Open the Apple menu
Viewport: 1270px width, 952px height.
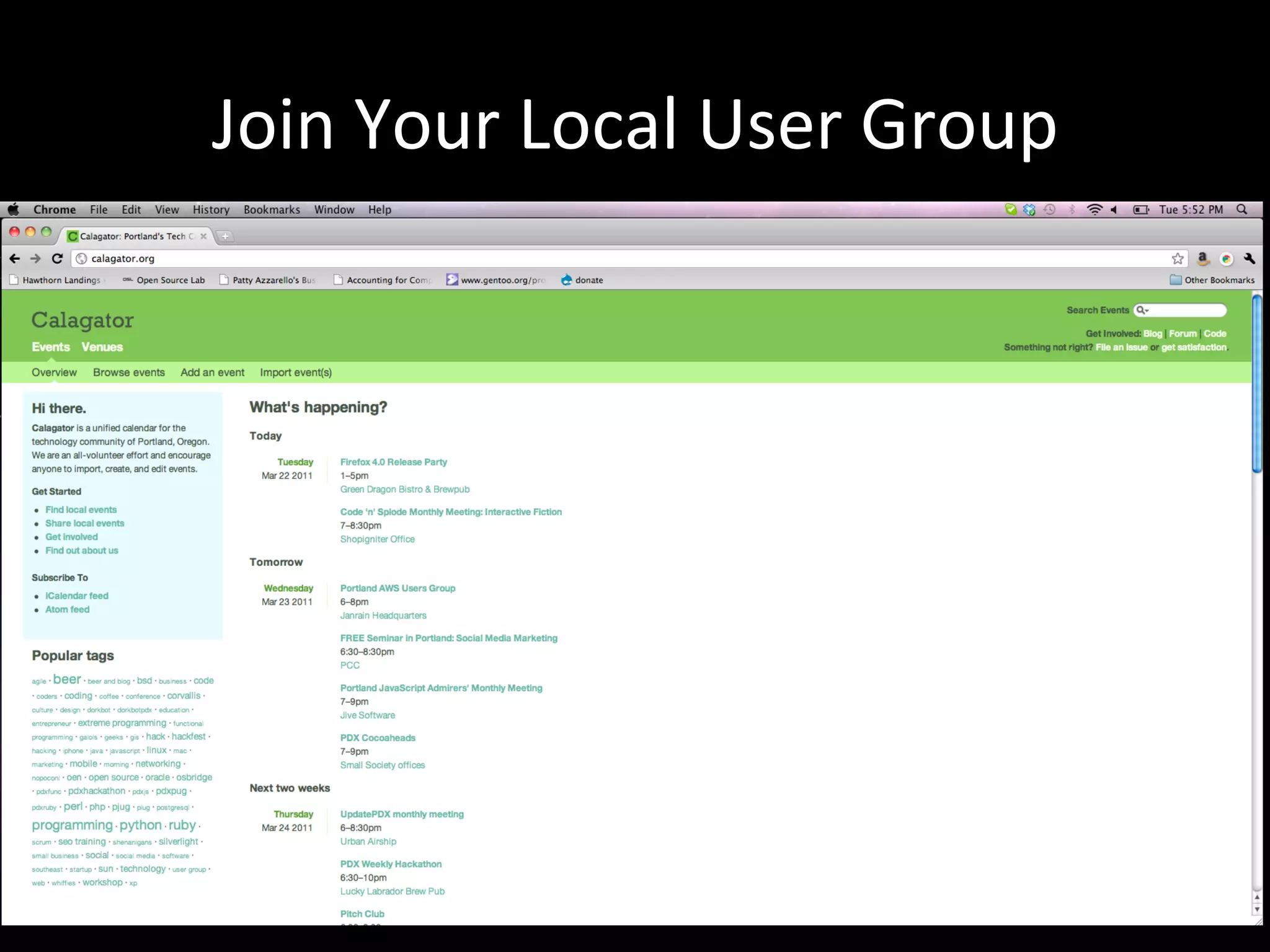14,209
